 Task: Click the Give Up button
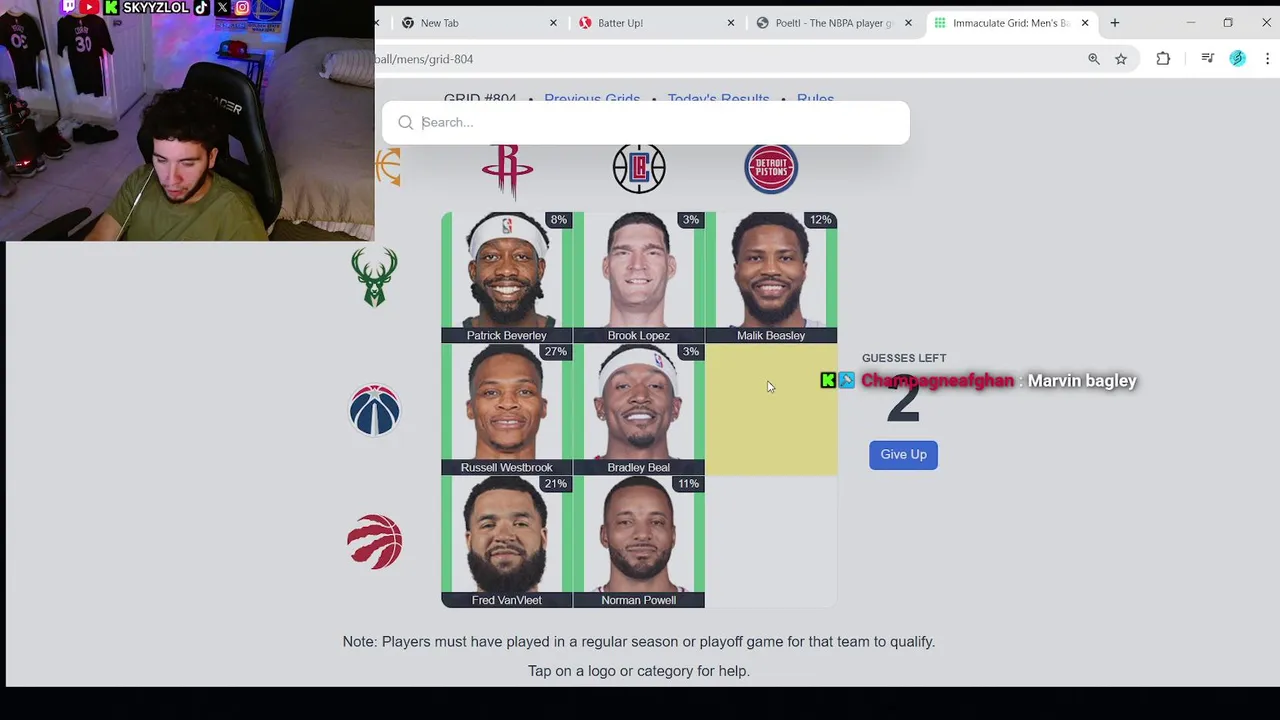[x=903, y=454]
